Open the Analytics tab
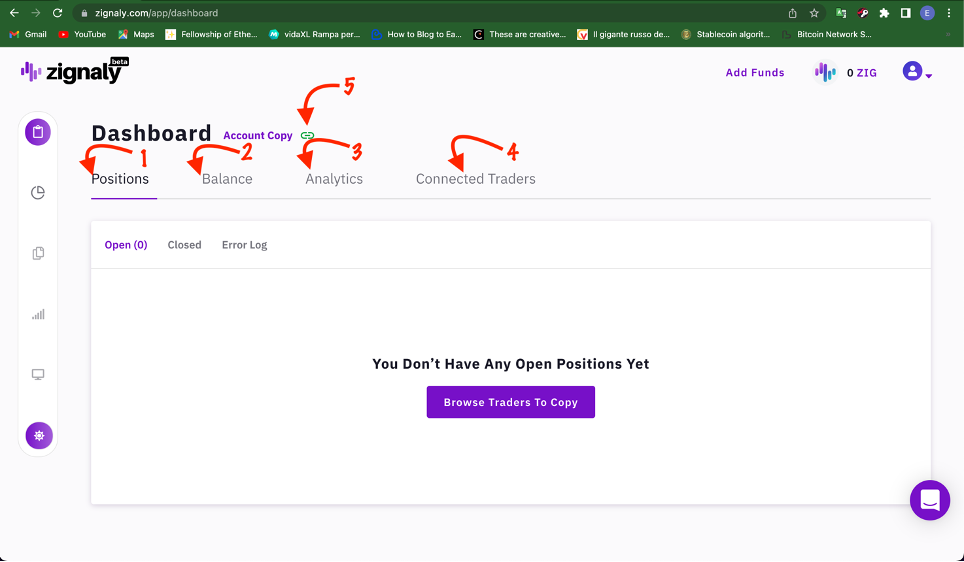The height and width of the screenshot is (562, 964). pos(334,179)
